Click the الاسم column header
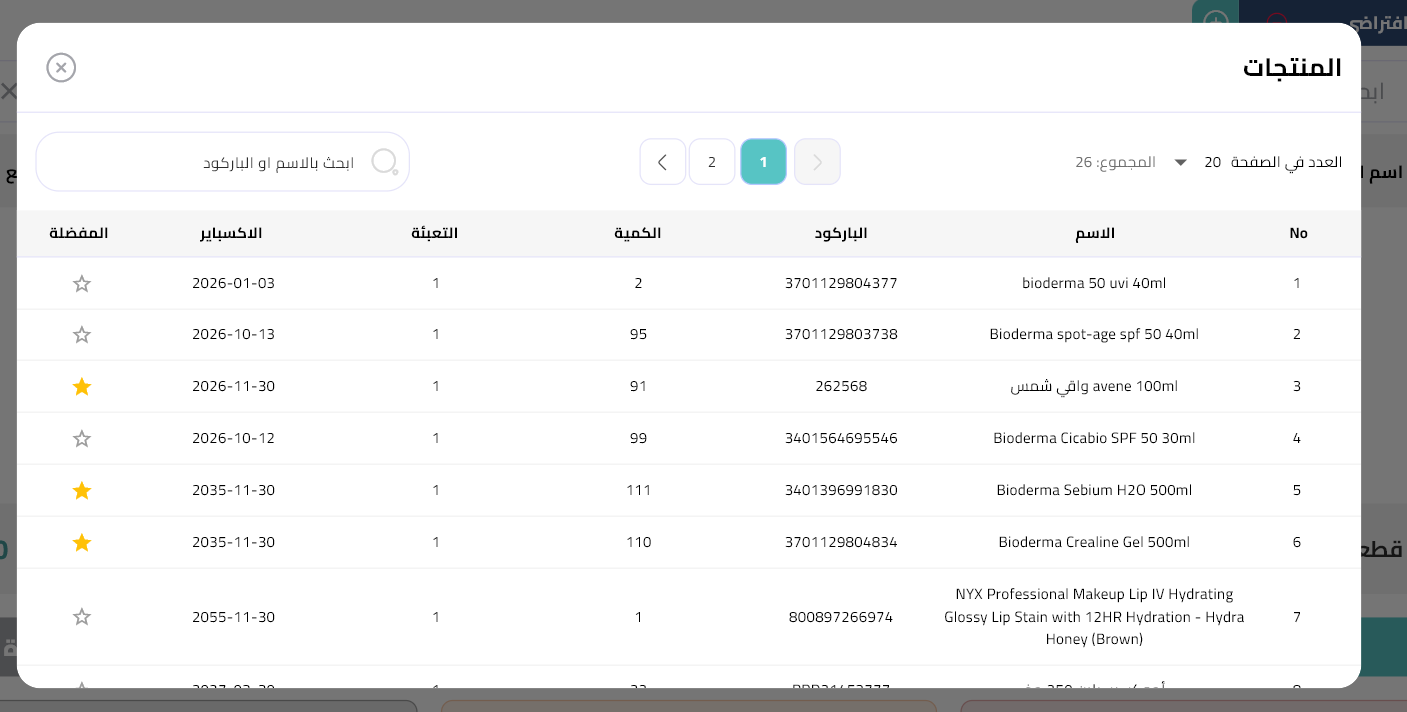 pos(1094,233)
